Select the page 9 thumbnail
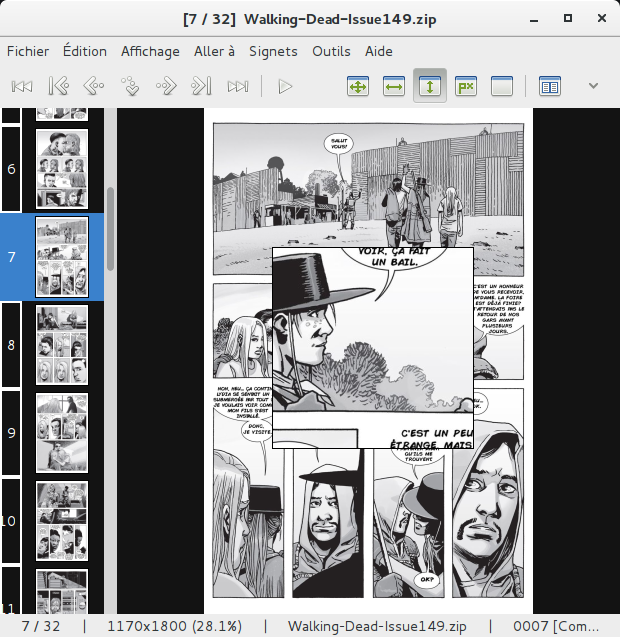The height and width of the screenshot is (637, 620). click(x=62, y=433)
